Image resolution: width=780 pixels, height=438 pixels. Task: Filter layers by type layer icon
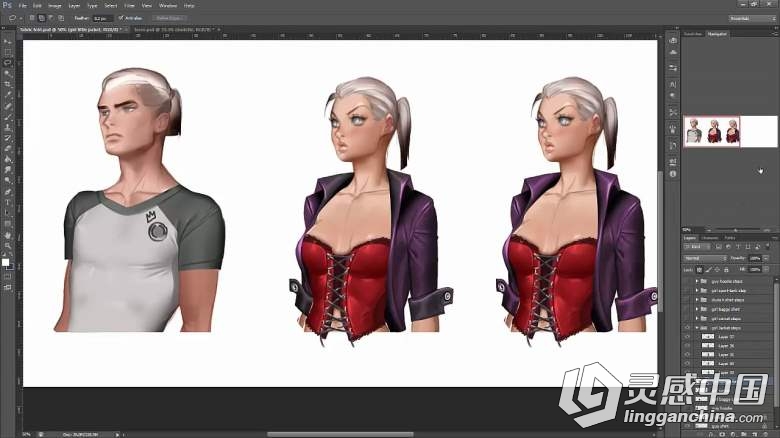(738, 247)
